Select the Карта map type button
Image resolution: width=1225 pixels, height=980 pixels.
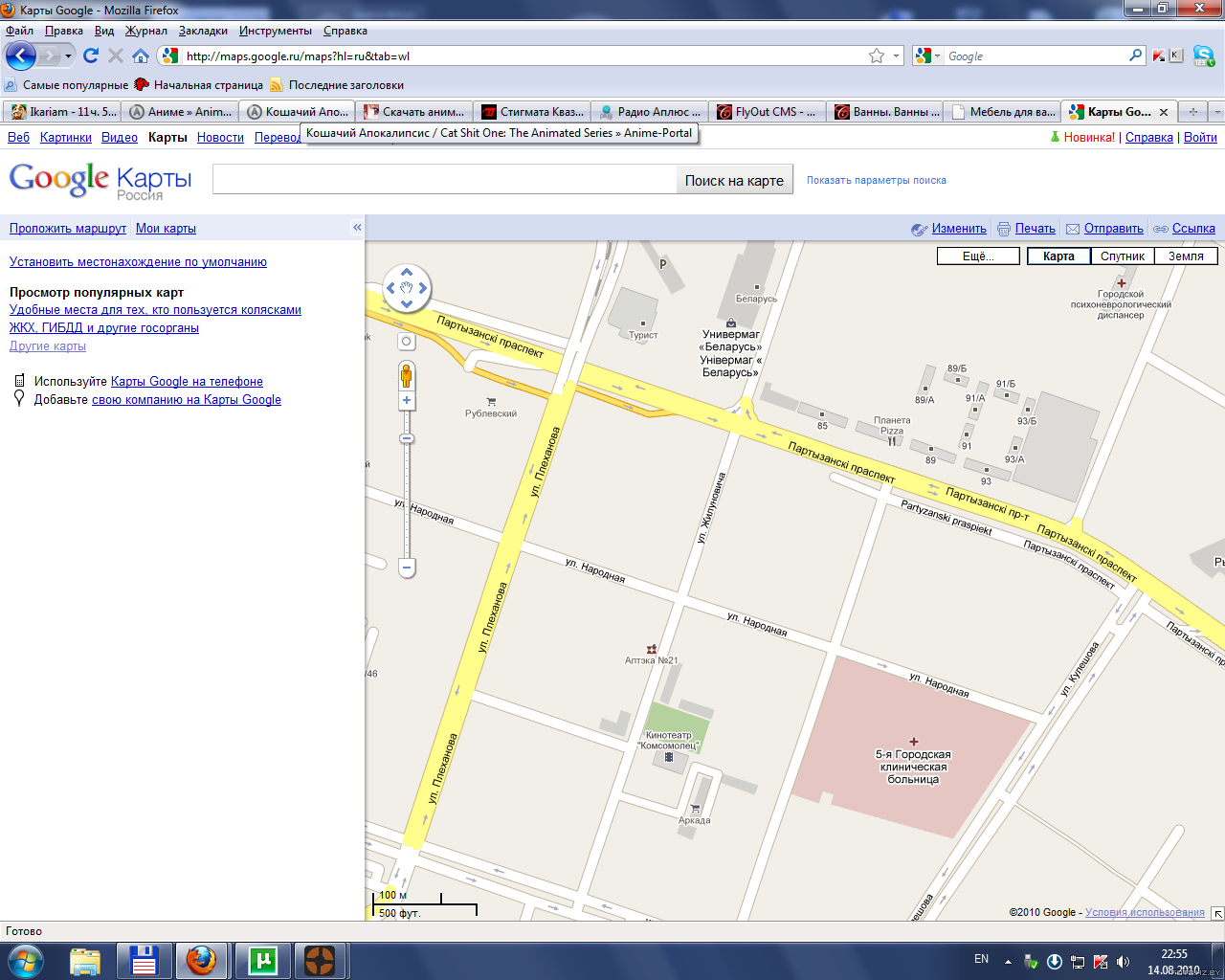pos(1058,256)
